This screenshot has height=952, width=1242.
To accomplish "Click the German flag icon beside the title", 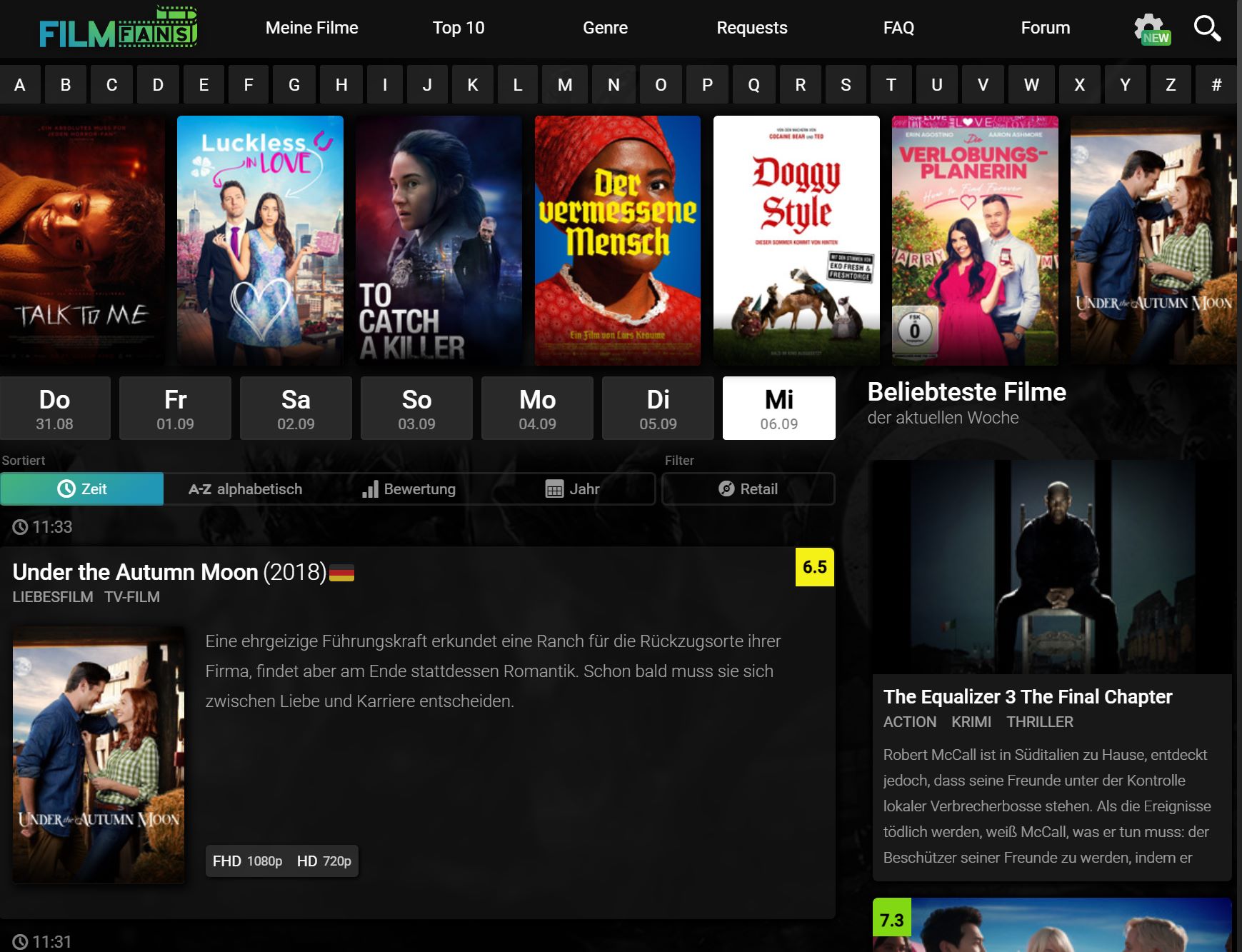I will [341, 573].
